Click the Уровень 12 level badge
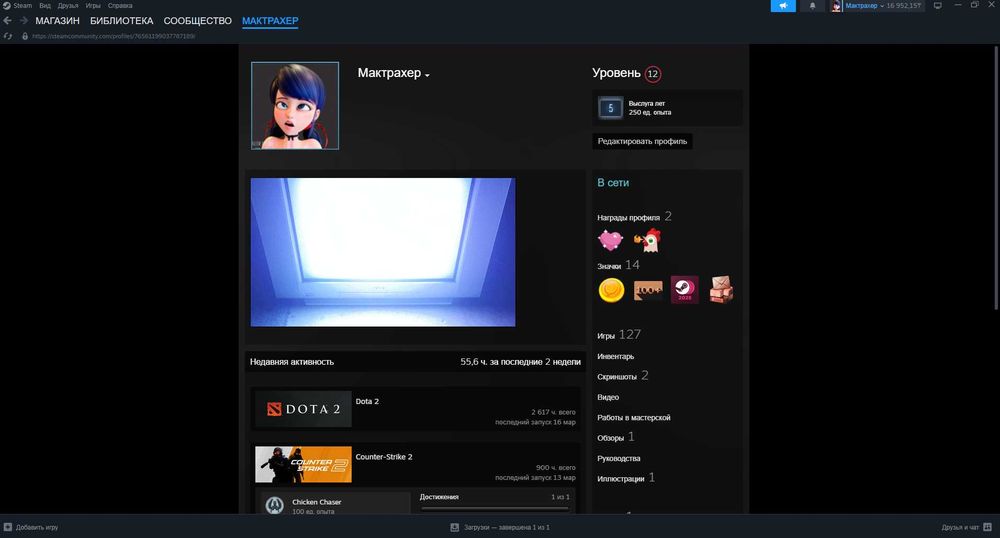Viewport: 1000px width, 538px height. pos(652,74)
